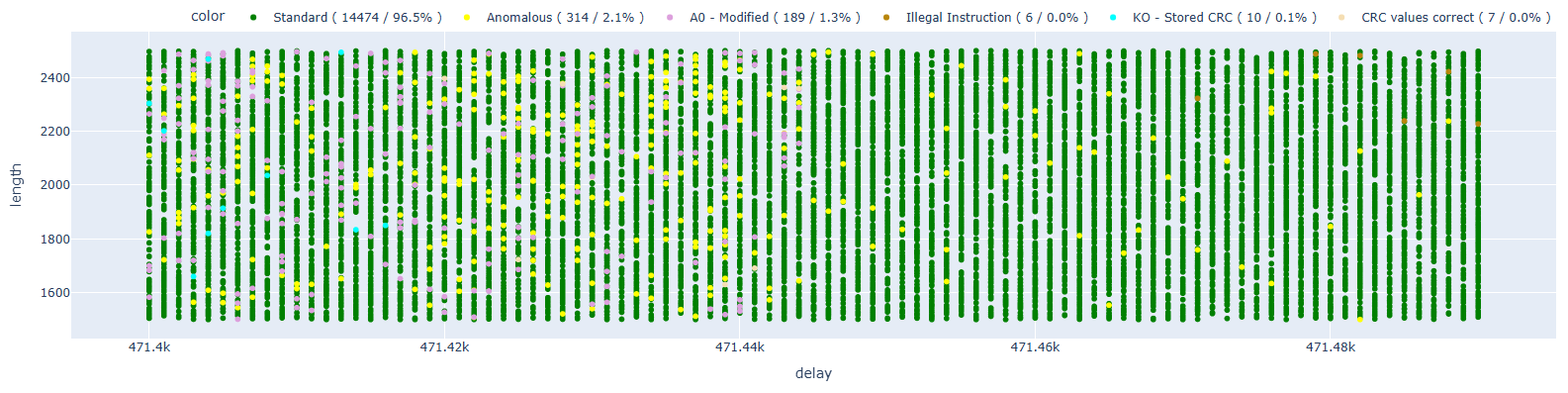Toggle KO - Stored CRC legend label

click(x=1225, y=18)
